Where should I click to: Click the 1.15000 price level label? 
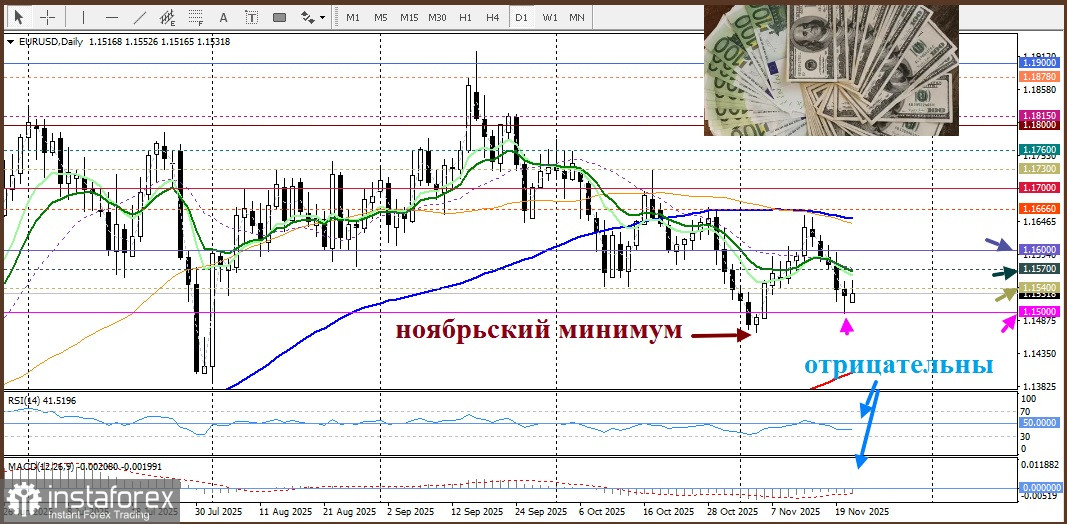point(1038,311)
